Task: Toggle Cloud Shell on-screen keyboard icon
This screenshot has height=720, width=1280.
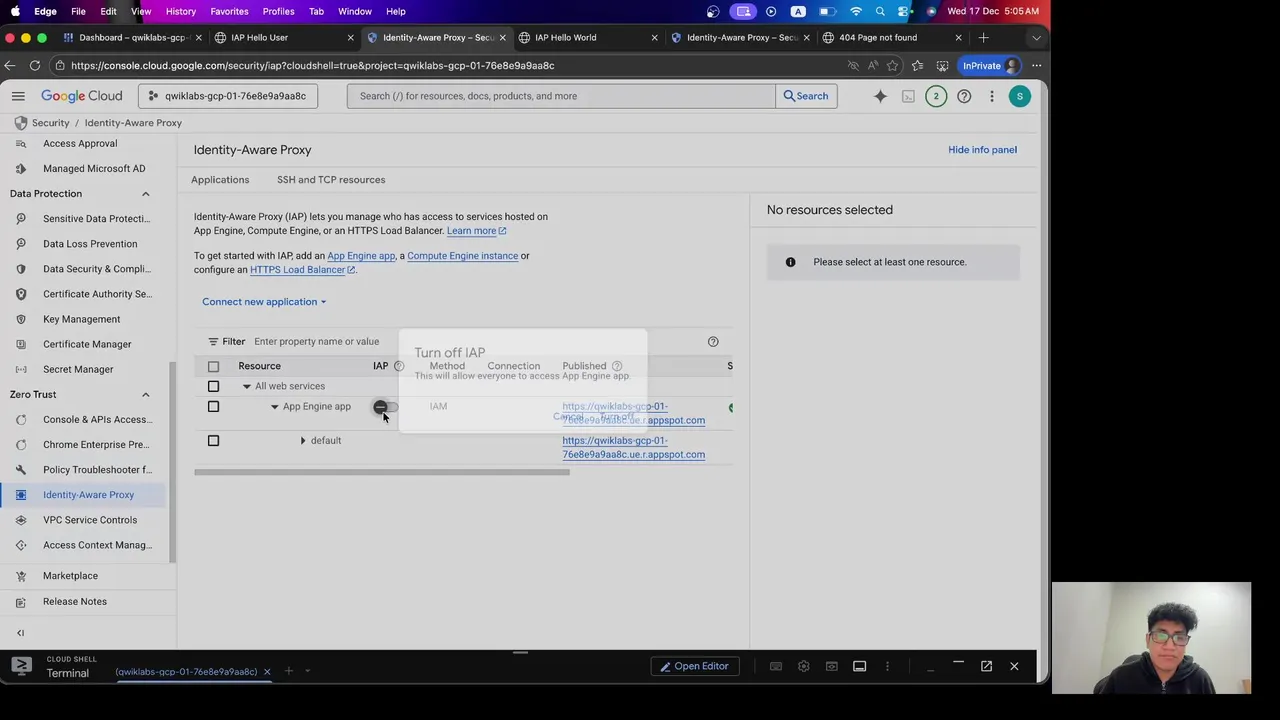Action: coord(775,666)
